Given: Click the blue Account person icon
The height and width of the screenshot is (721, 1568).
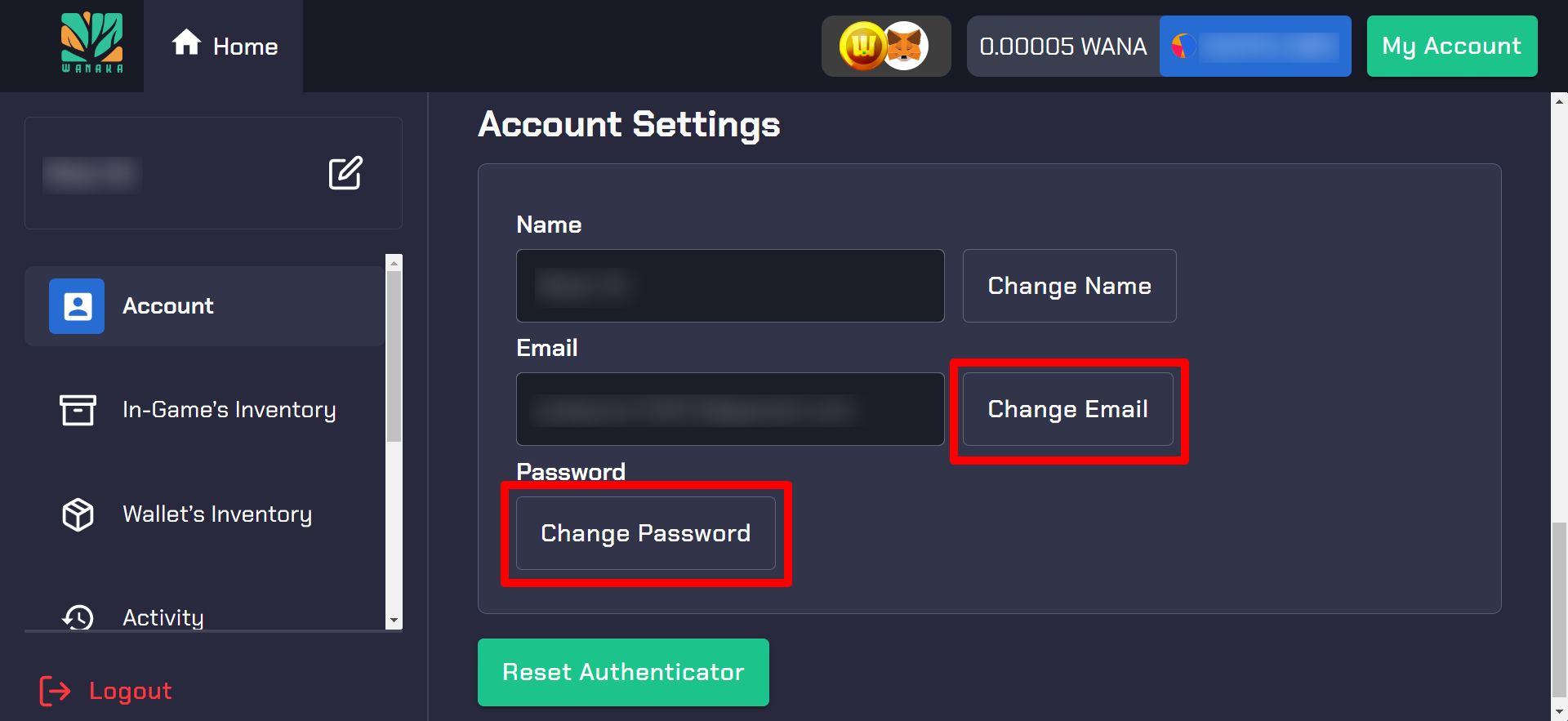Looking at the screenshot, I should (x=77, y=306).
